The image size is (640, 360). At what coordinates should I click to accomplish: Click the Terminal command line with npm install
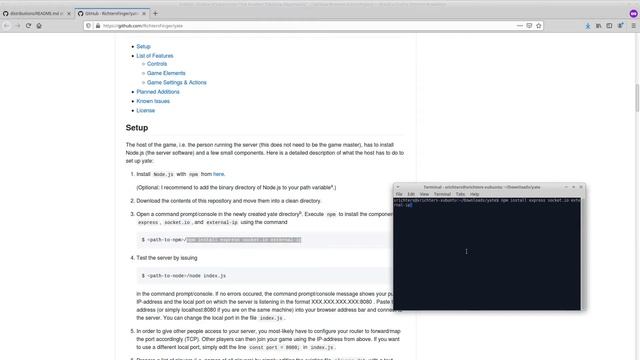tap(487, 203)
